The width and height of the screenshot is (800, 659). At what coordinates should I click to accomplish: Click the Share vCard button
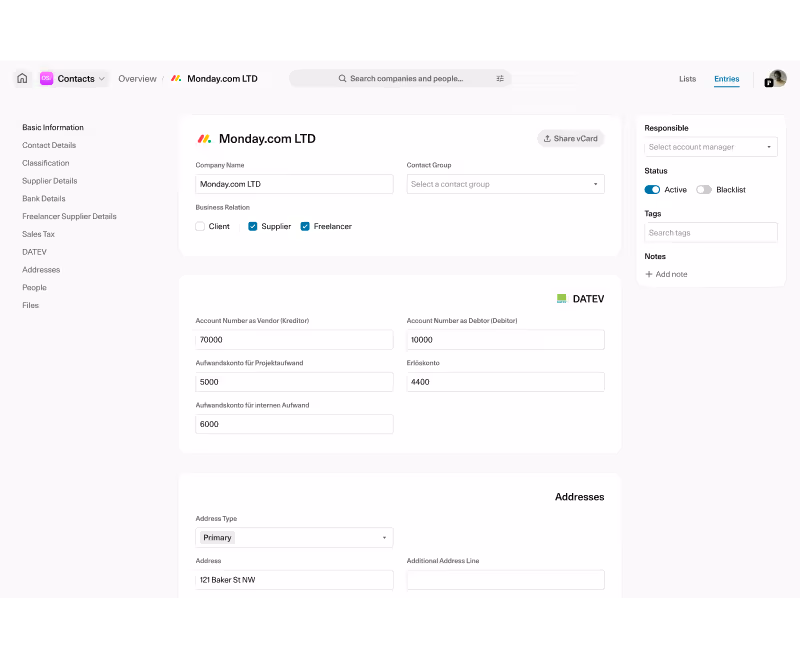(x=570, y=139)
